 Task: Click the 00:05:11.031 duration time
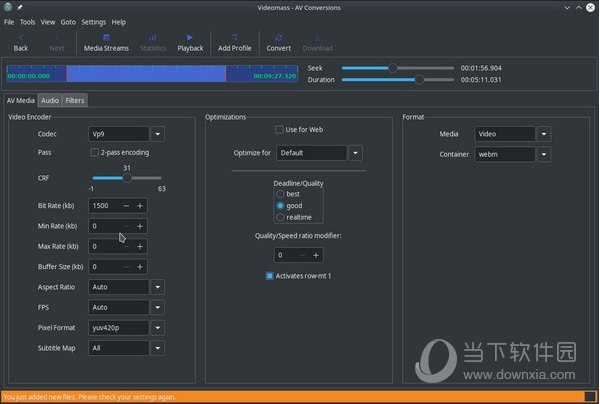pos(481,80)
